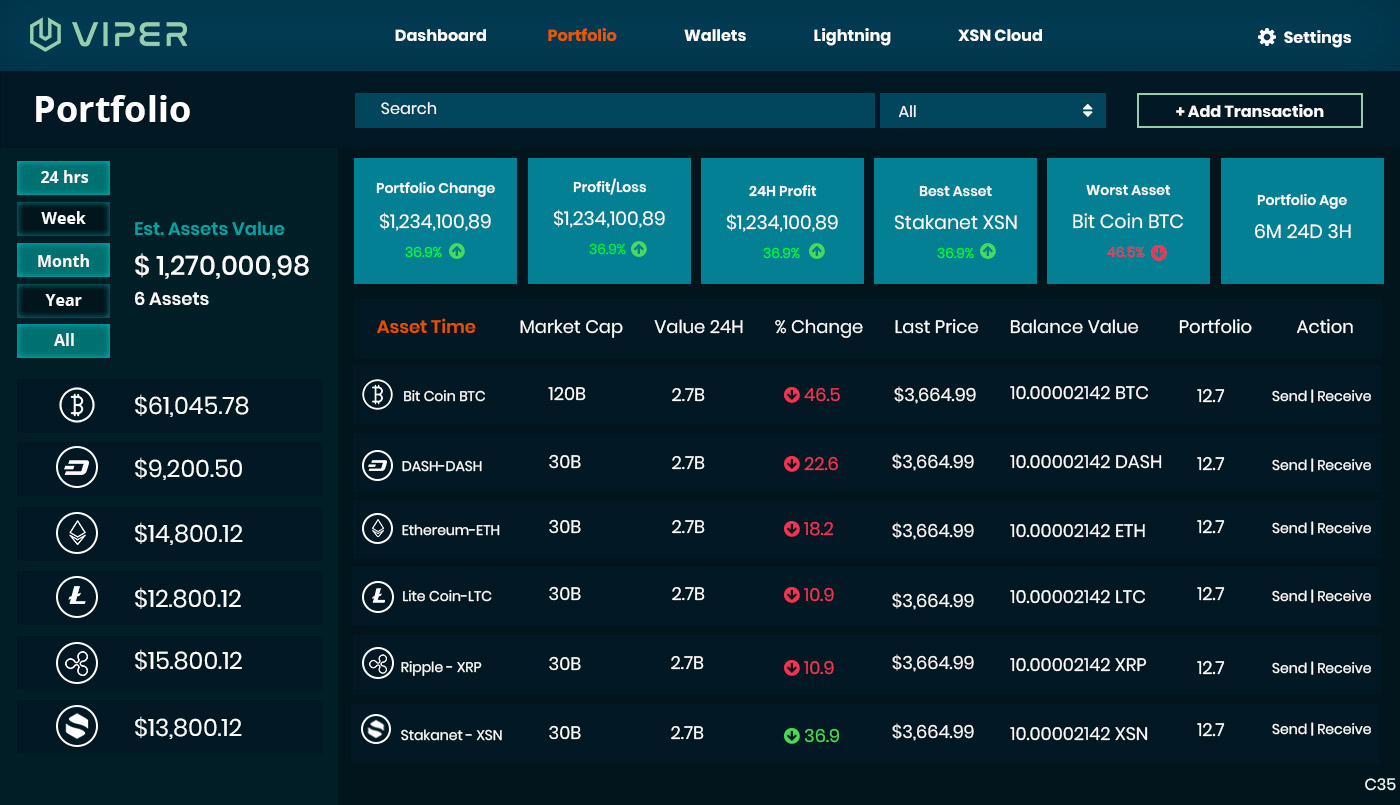Open the XSN Cloud tab
The width and height of the screenshot is (1400, 805).
click(1000, 35)
